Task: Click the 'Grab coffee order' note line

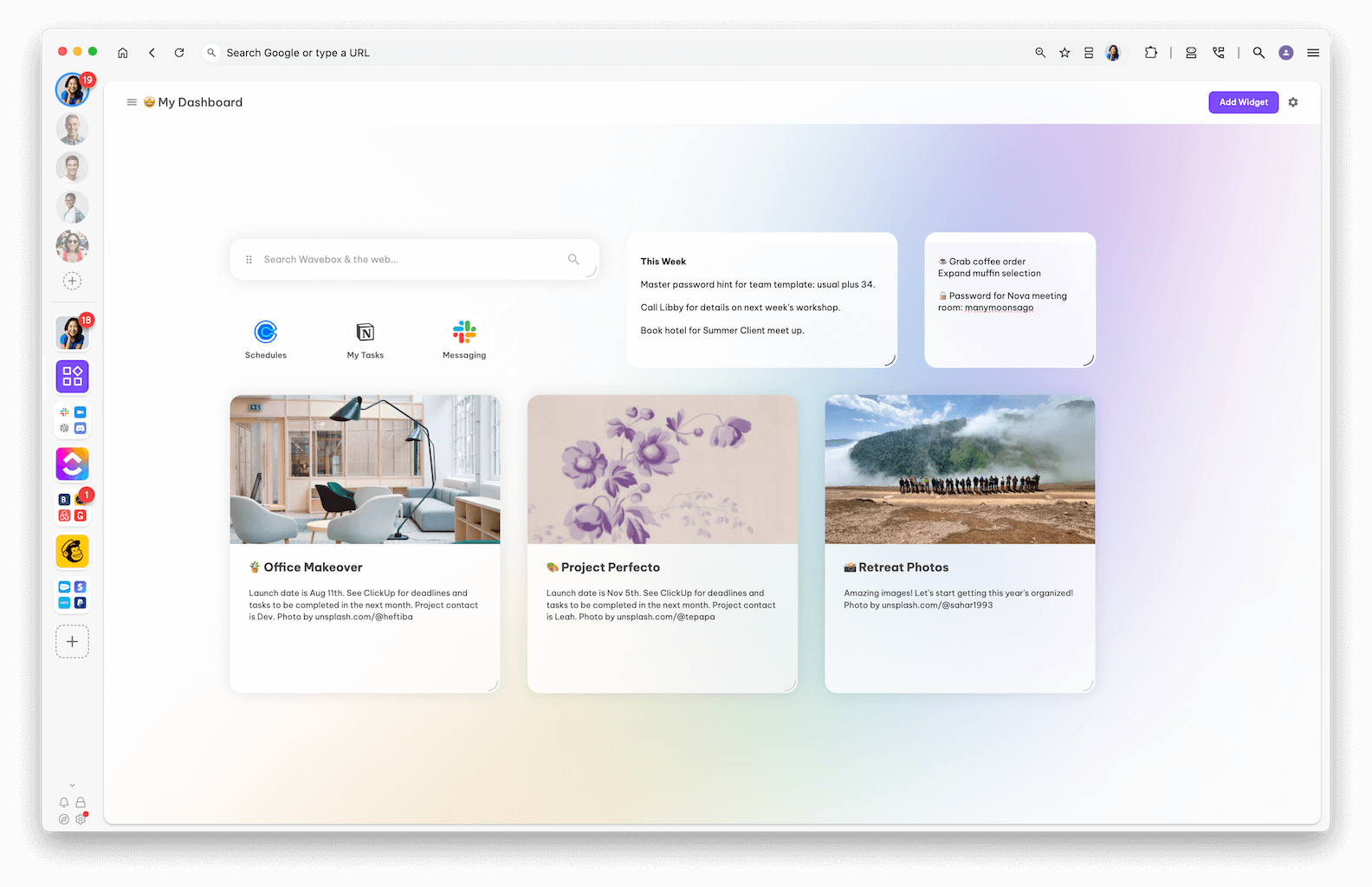Action: pyautogui.click(x=982, y=262)
